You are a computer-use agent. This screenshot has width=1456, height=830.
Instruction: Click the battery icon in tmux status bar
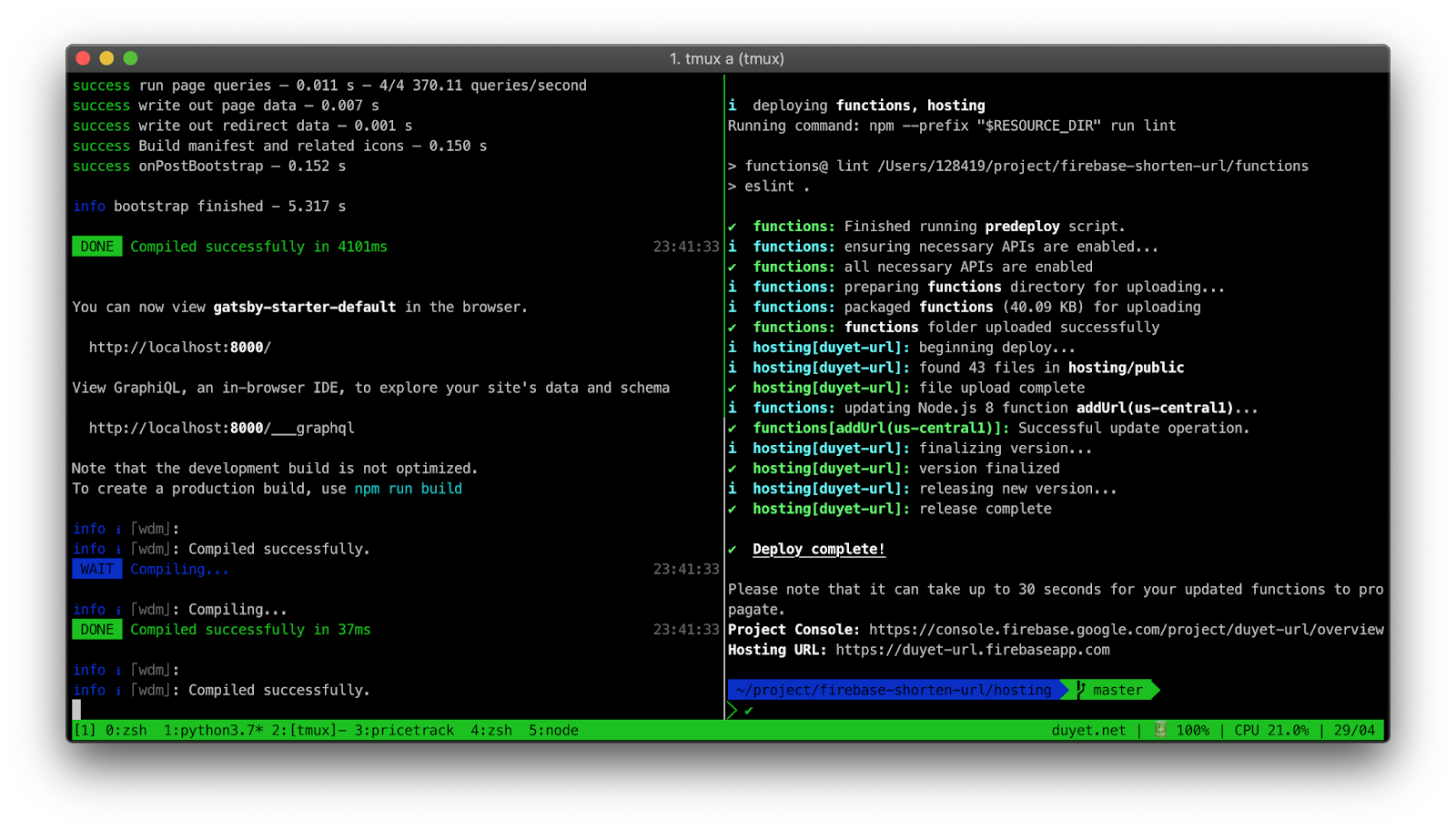[x=1160, y=730]
